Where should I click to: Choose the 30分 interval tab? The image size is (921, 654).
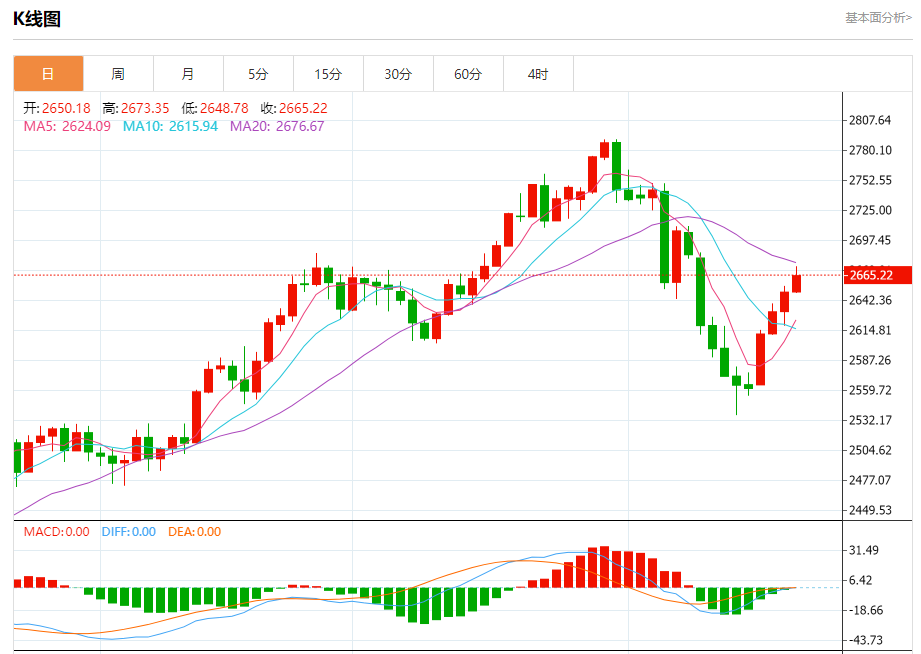(398, 74)
